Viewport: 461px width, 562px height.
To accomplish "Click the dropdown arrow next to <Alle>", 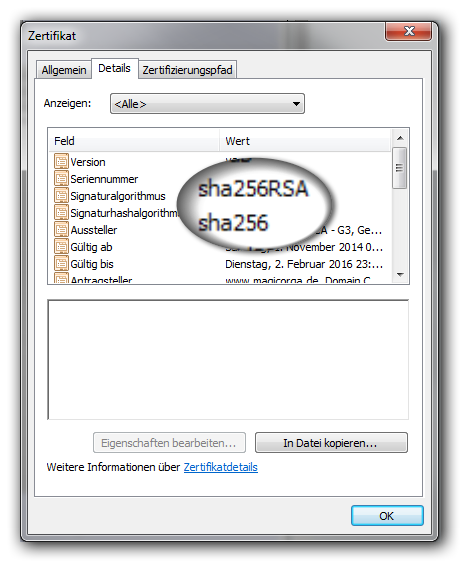I will 296,104.
